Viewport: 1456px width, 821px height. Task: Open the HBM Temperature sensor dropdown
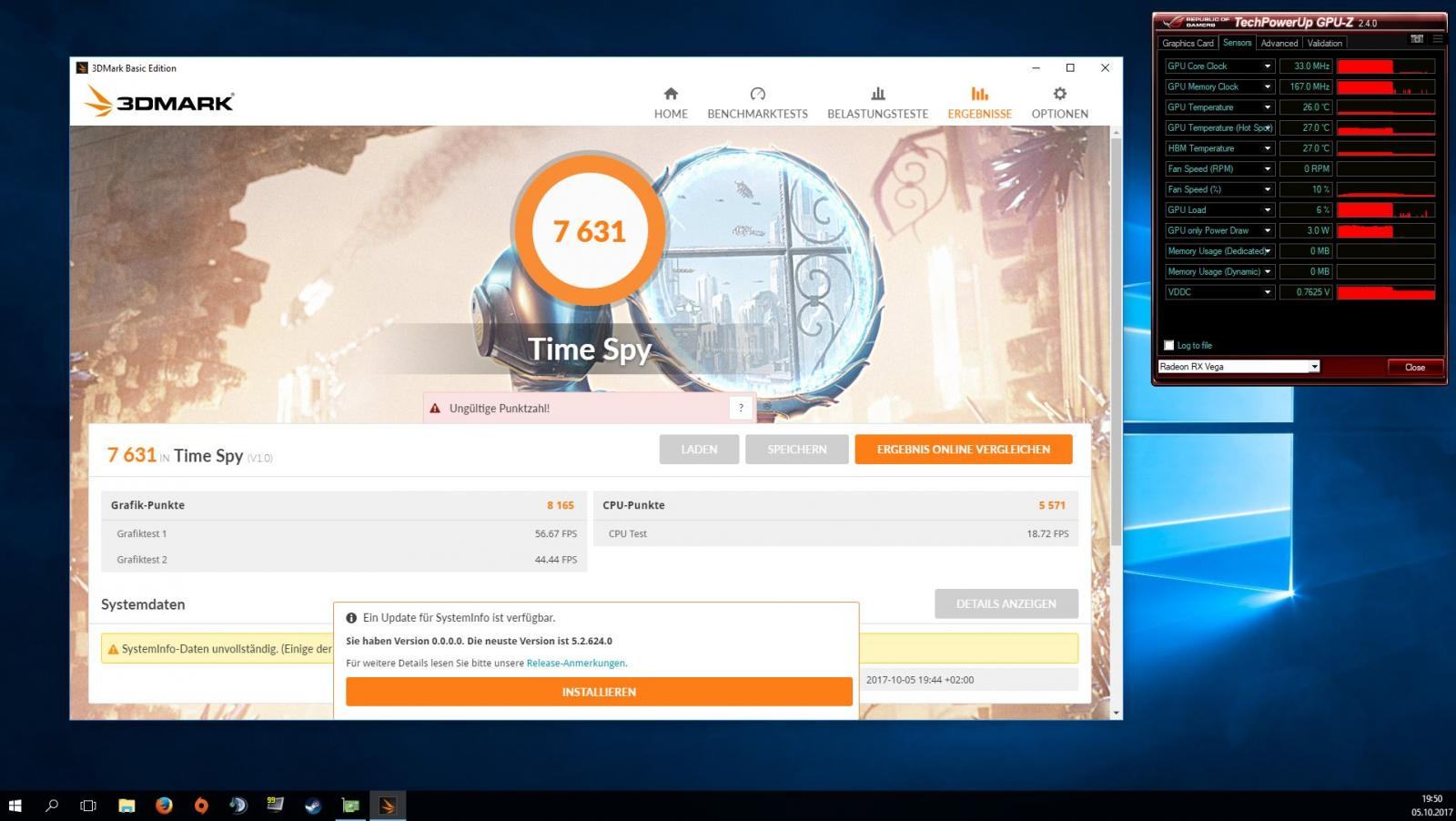coord(1267,148)
